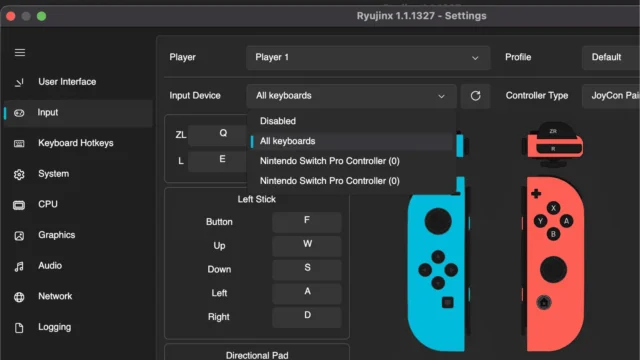Click the Logging document icon

pyautogui.click(x=19, y=328)
